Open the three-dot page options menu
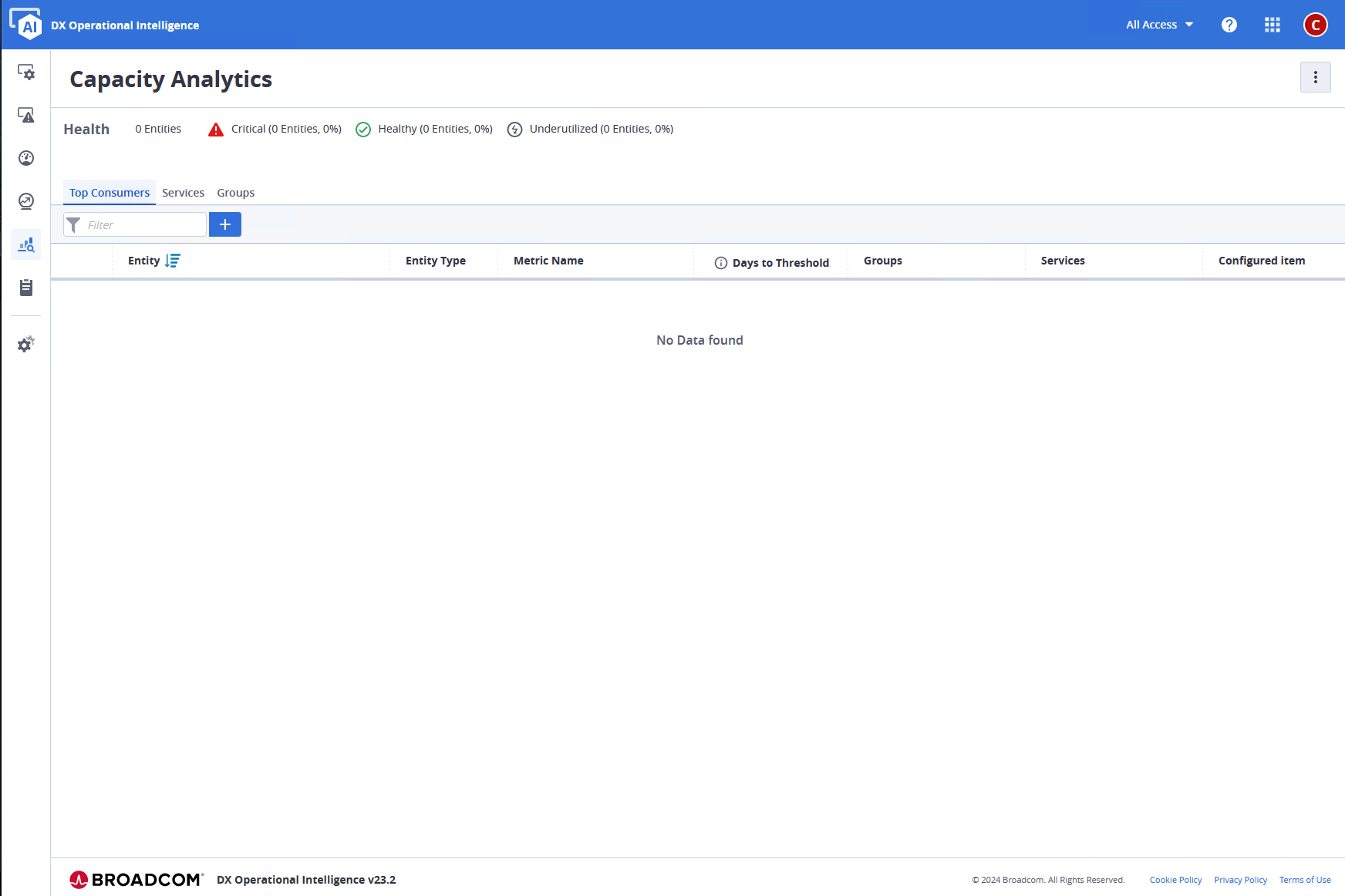Screen dimensions: 1345x896 [x=1315, y=77]
